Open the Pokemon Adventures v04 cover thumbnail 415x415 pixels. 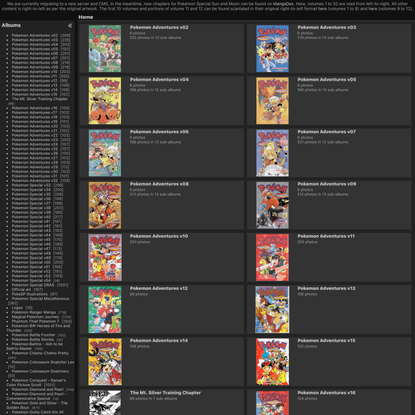point(105,101)
